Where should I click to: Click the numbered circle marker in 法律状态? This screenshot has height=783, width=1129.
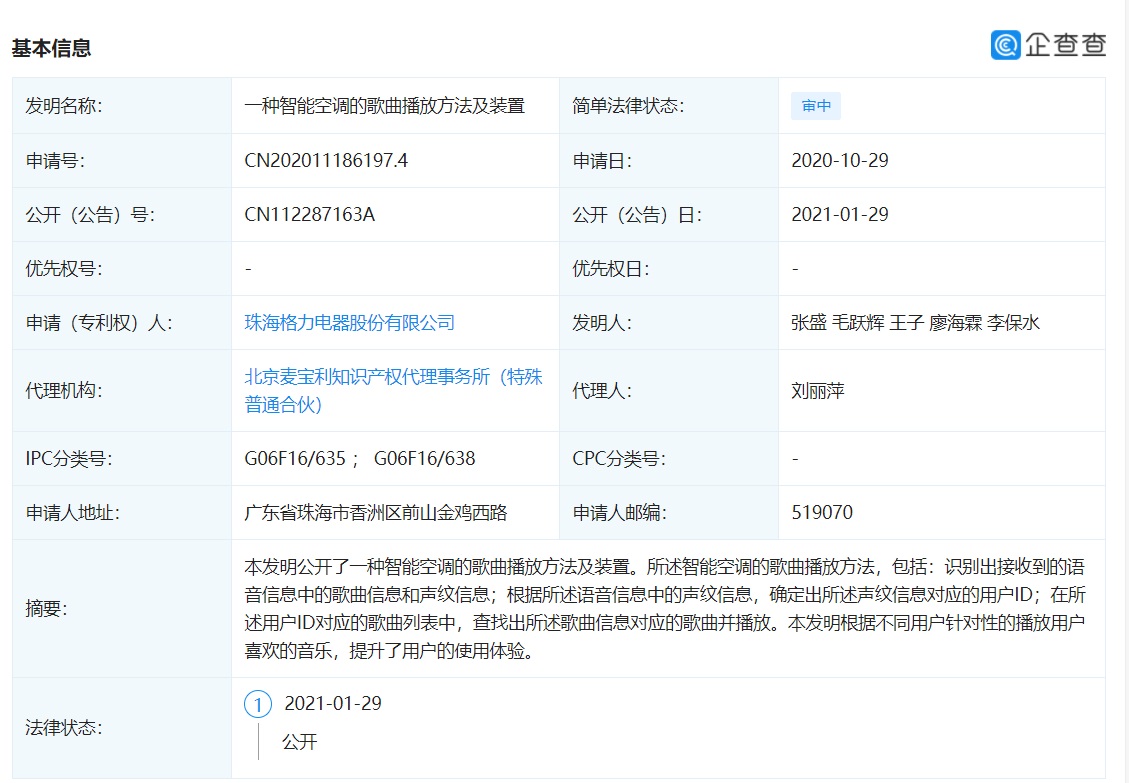coord(257,705)
